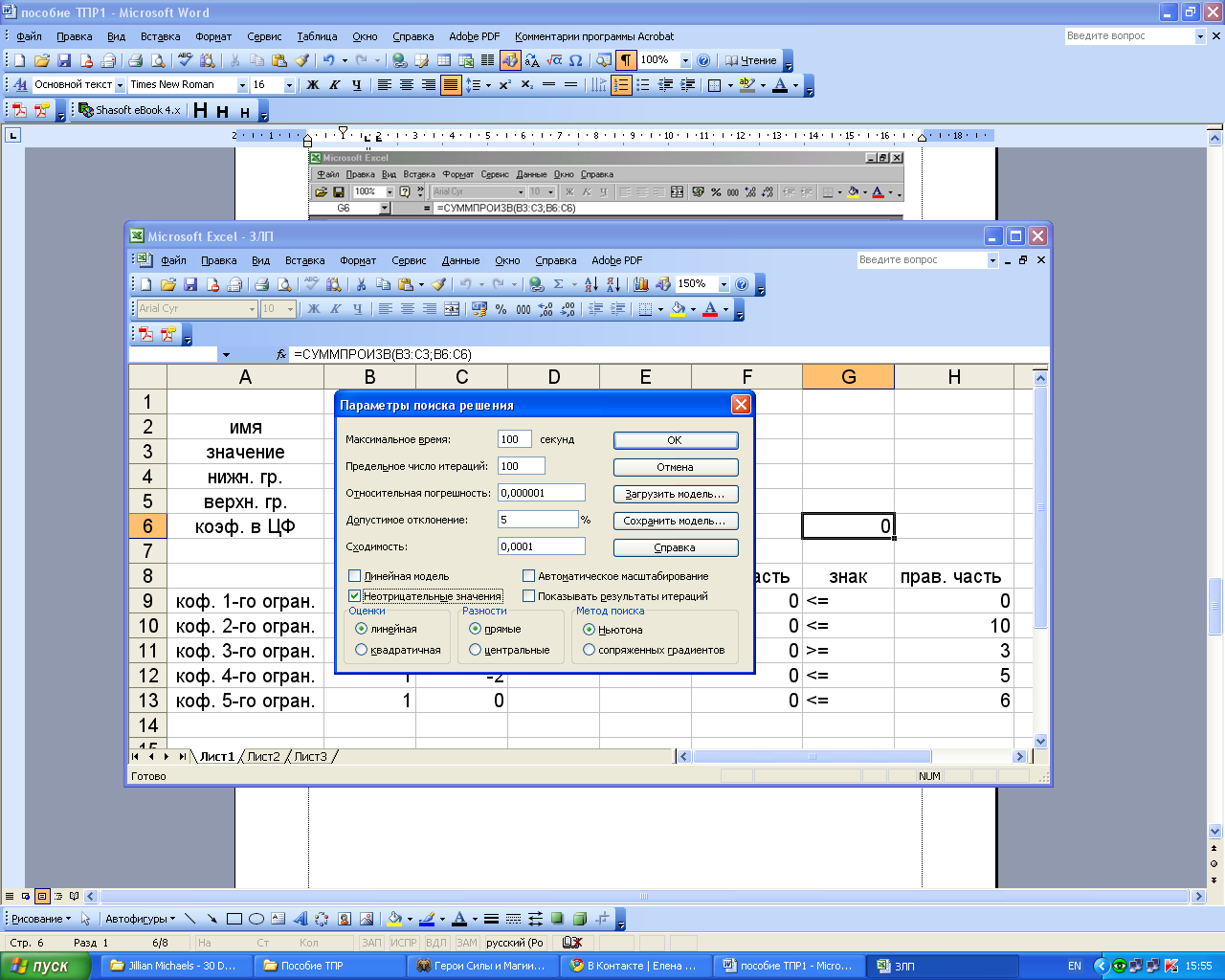This screenshot has height=980, width=1225.
Task: Open the Word Введите вопрос help dropdown
Action: click(x=1200, y=36)
